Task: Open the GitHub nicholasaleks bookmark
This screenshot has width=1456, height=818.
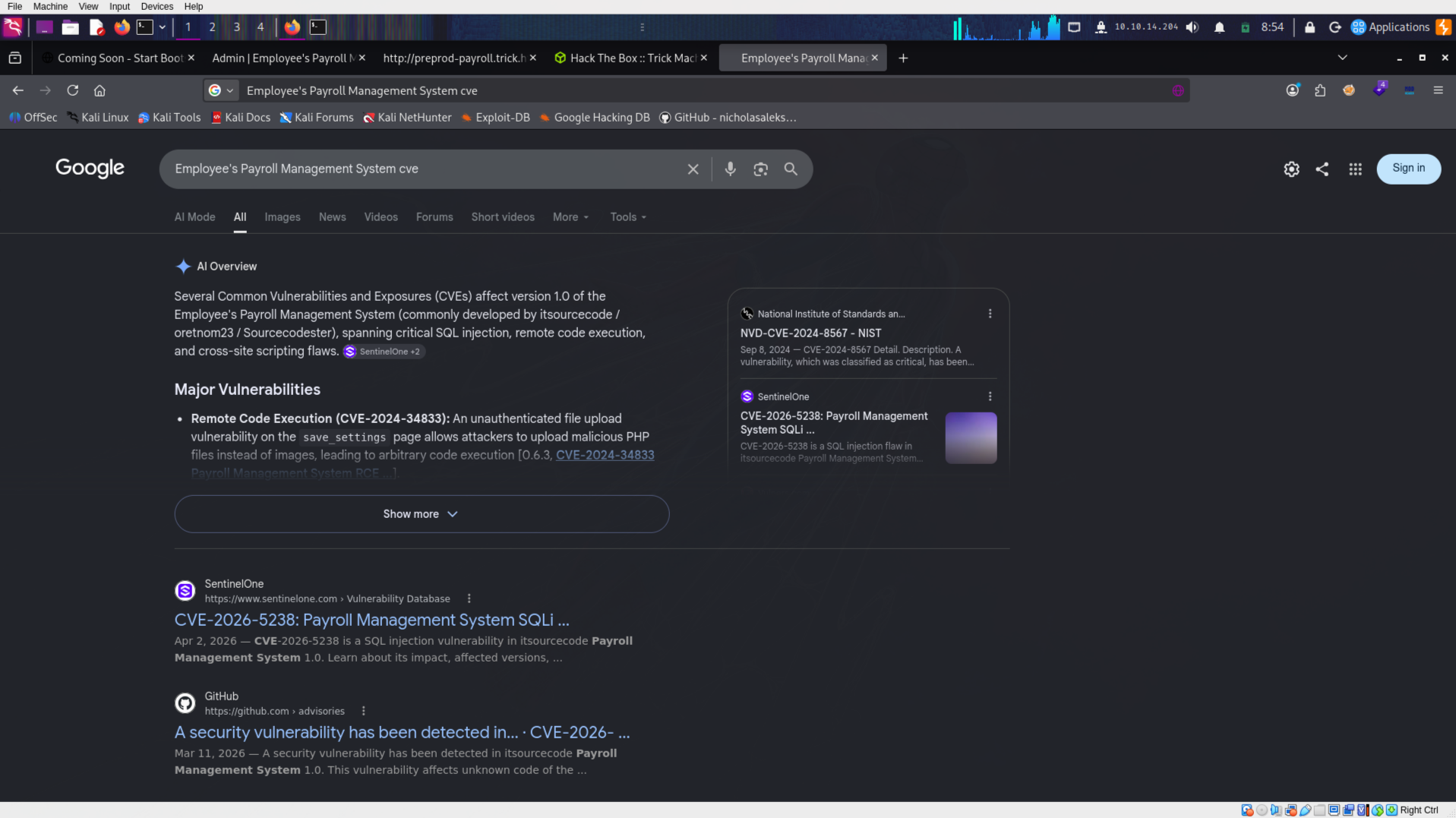Action: click(728, 118)
